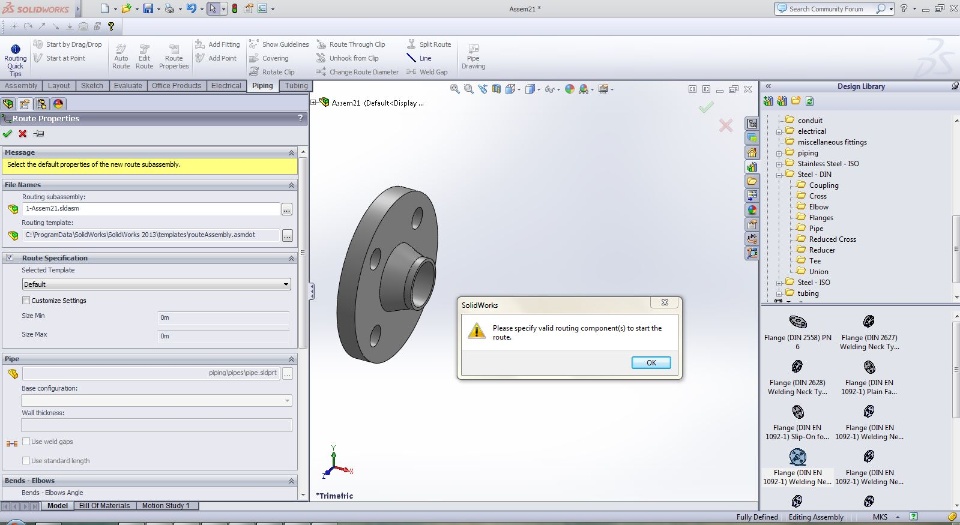Image resolution: width=960 pixels, height=525 pixels.
Task: Click Create New Folder icon in Design Library
Action: 795,101
